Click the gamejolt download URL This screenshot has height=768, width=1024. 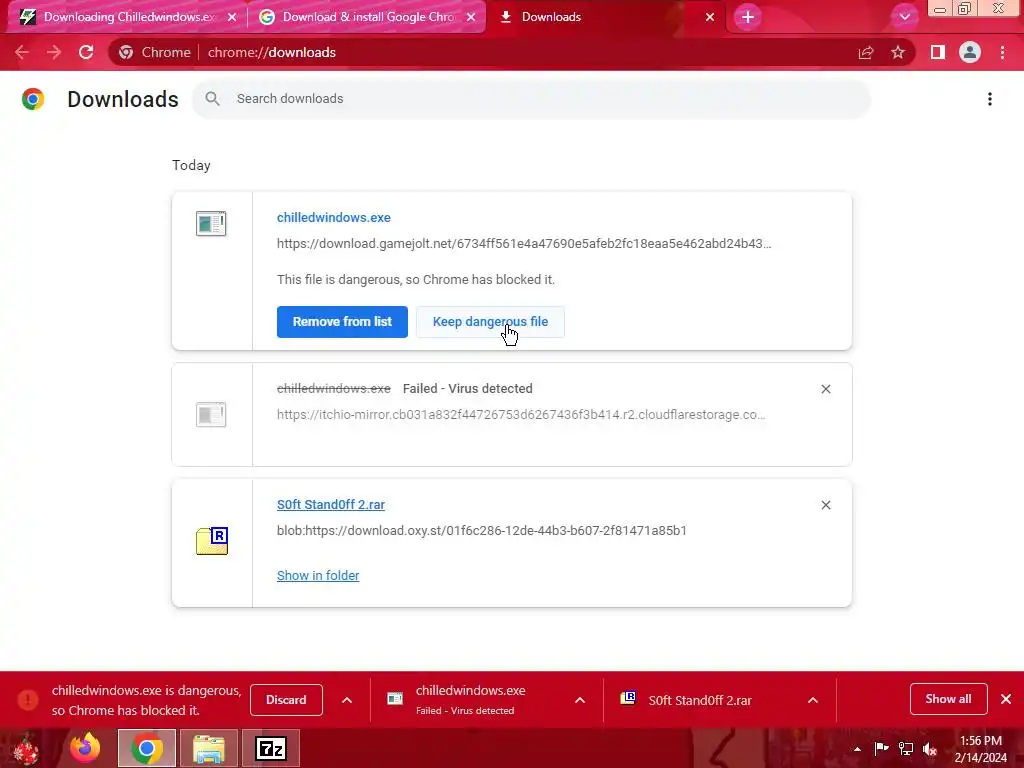coord(524,244)
